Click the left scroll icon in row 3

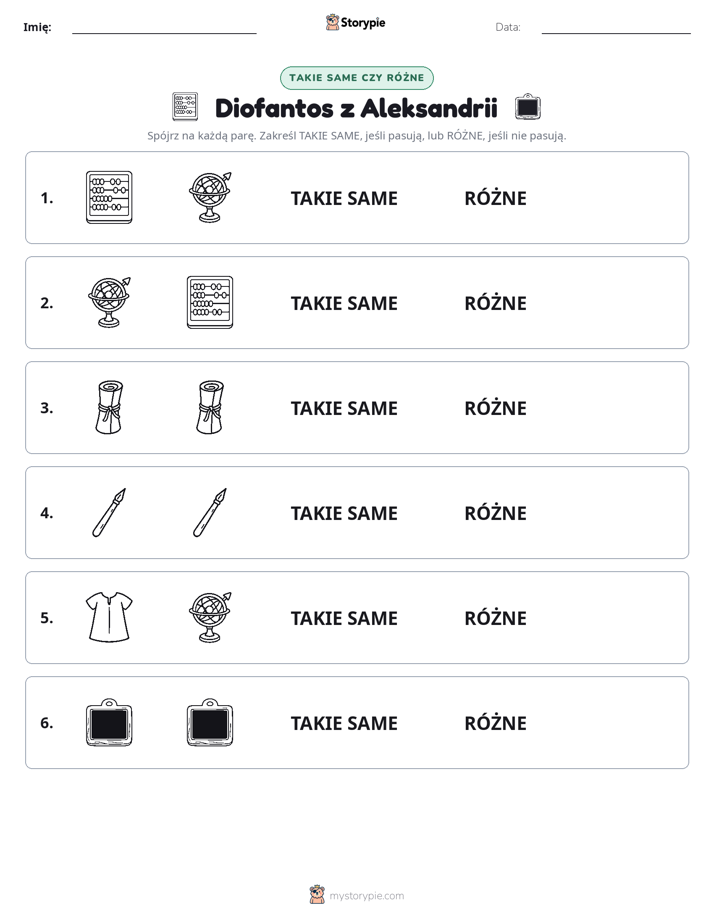[109, 407]
